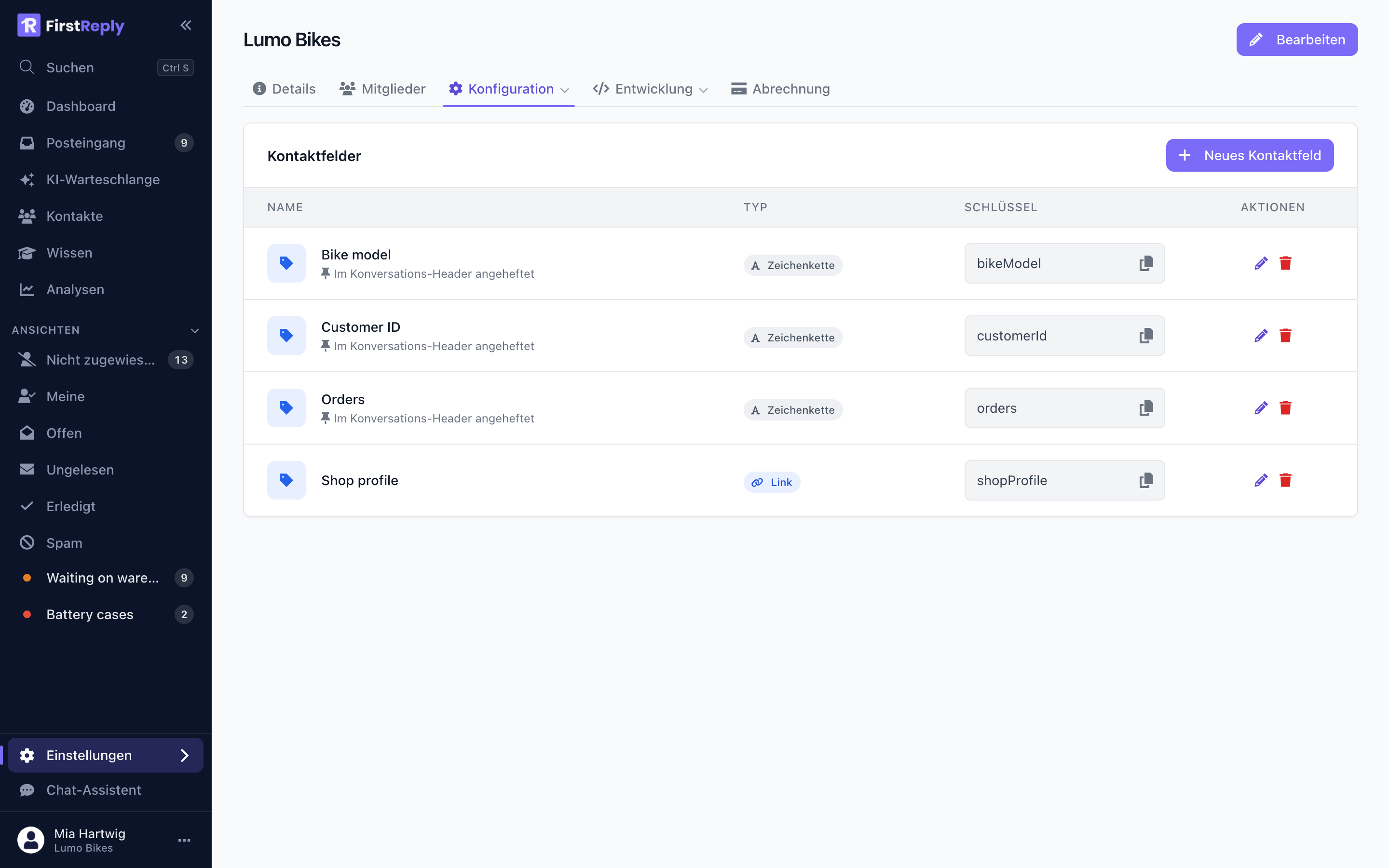Expand Einstellungen submenu arrow
Image resolution: width=1389 pixels, height=868 pixels.
tap(184, 756)
